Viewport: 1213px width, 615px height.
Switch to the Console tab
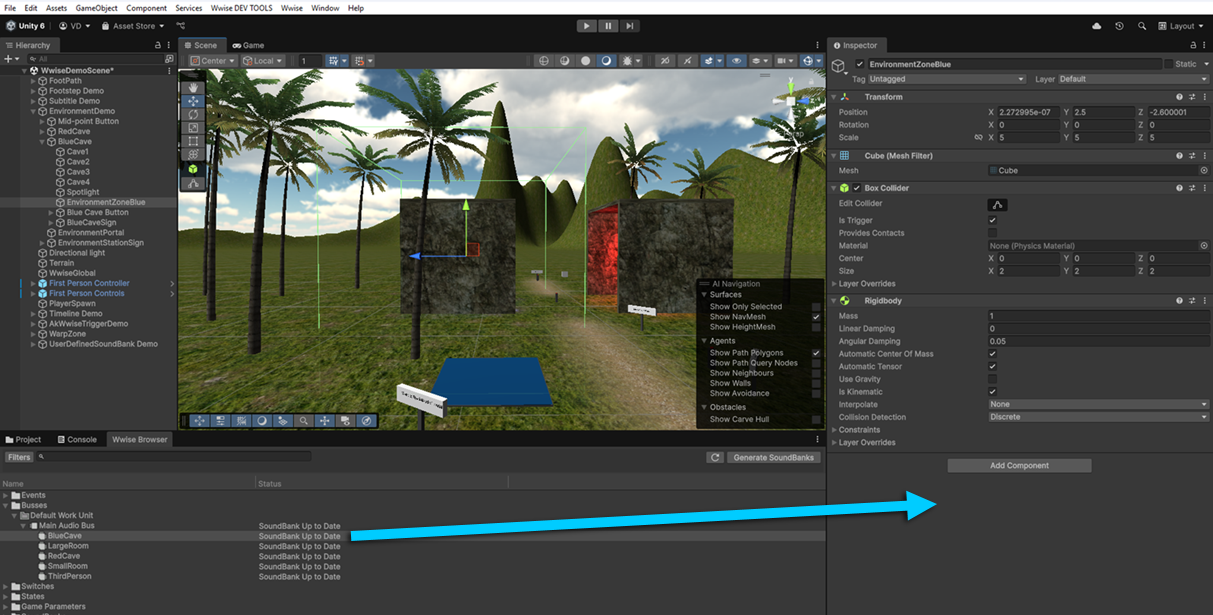[x=81, y=440]
